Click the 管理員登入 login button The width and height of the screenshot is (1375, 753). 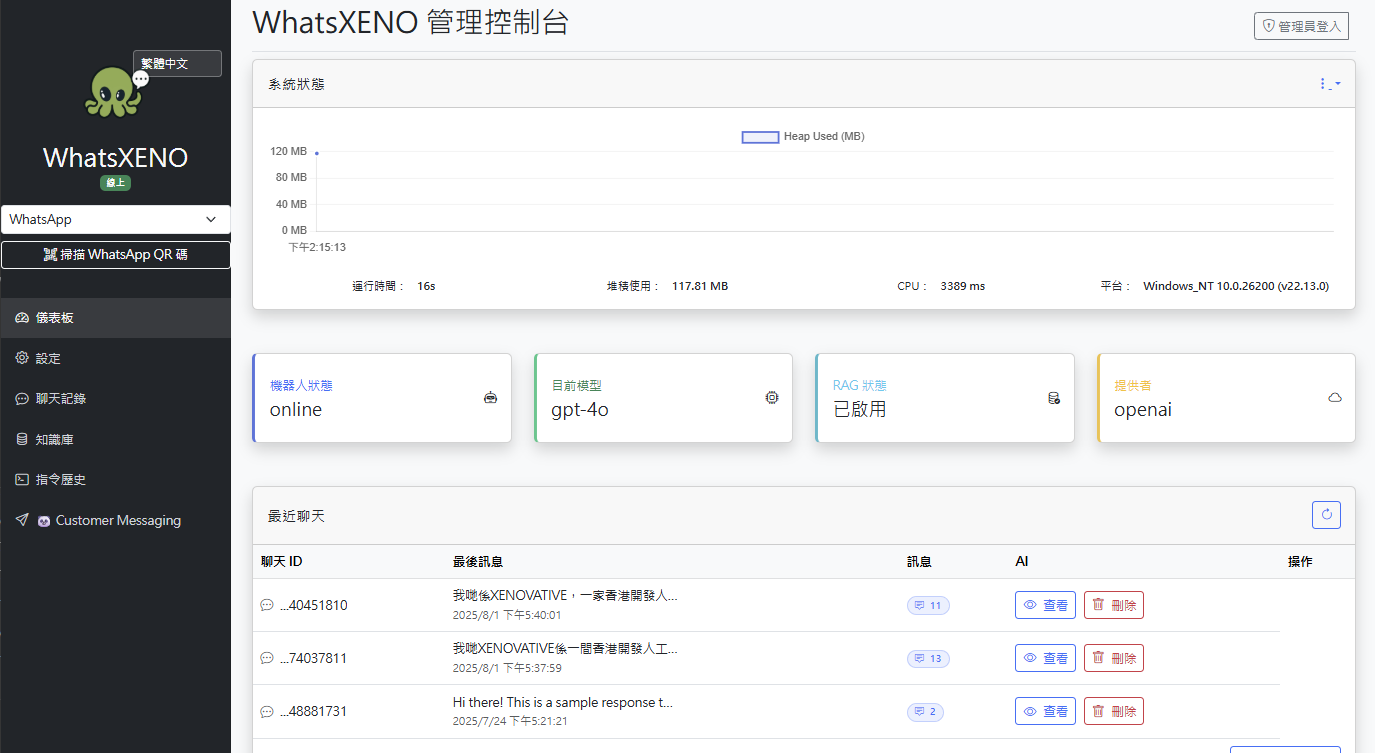[1301, 25]
